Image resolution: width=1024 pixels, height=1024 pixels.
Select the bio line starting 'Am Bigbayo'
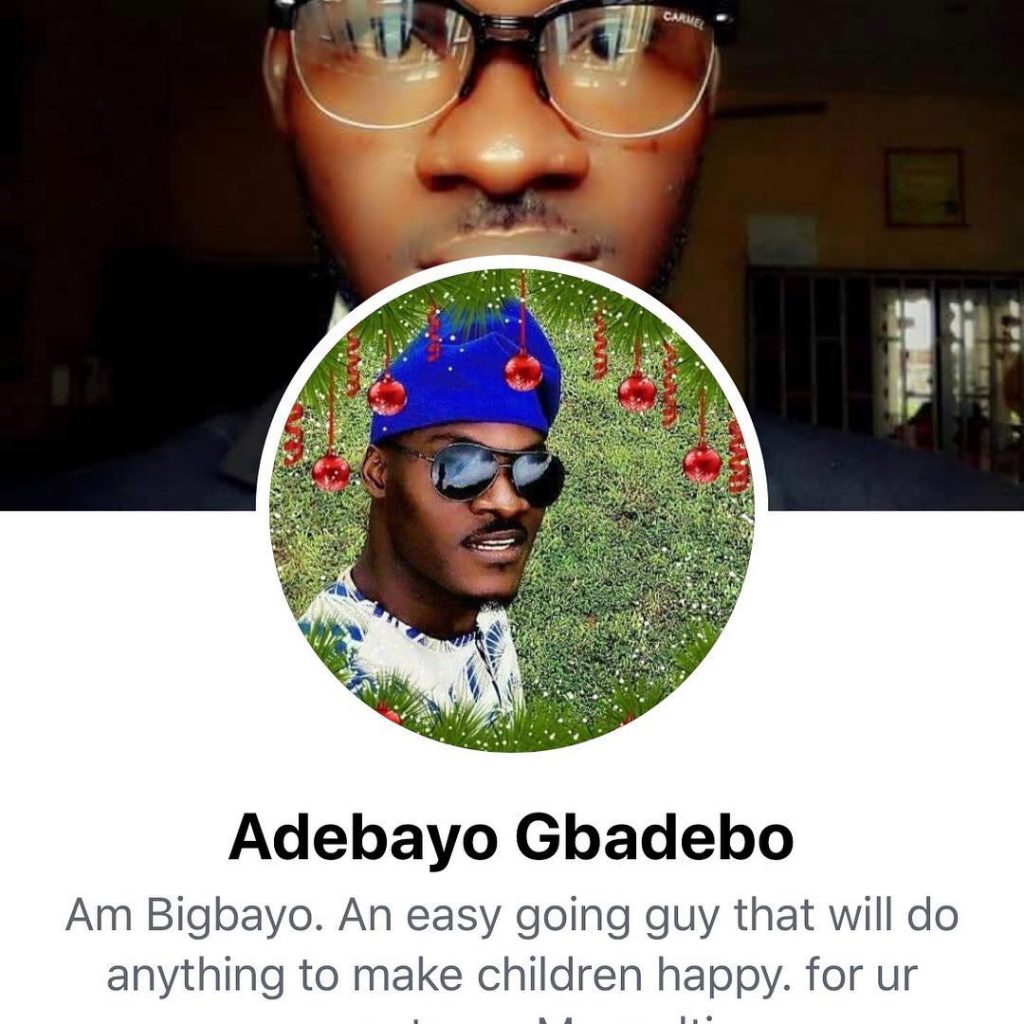point(512,916)
